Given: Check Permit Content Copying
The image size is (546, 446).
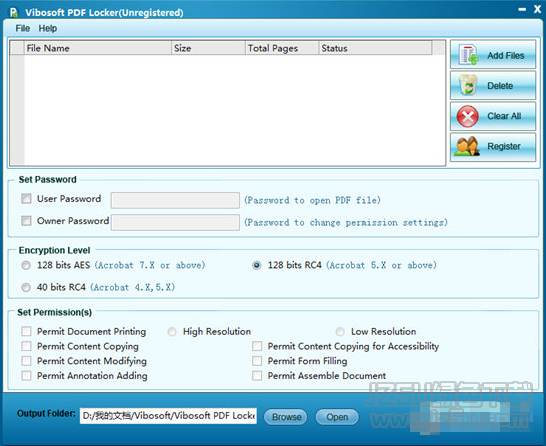Looking at the screenshot, I should click(26, 346).
